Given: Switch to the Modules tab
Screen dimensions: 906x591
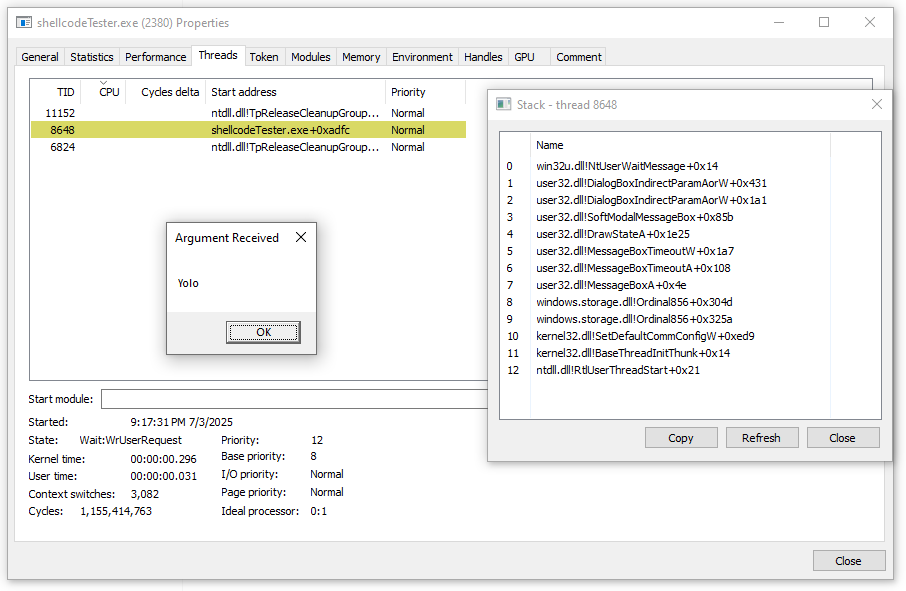Looking at the screenshot, I should 310,57.
